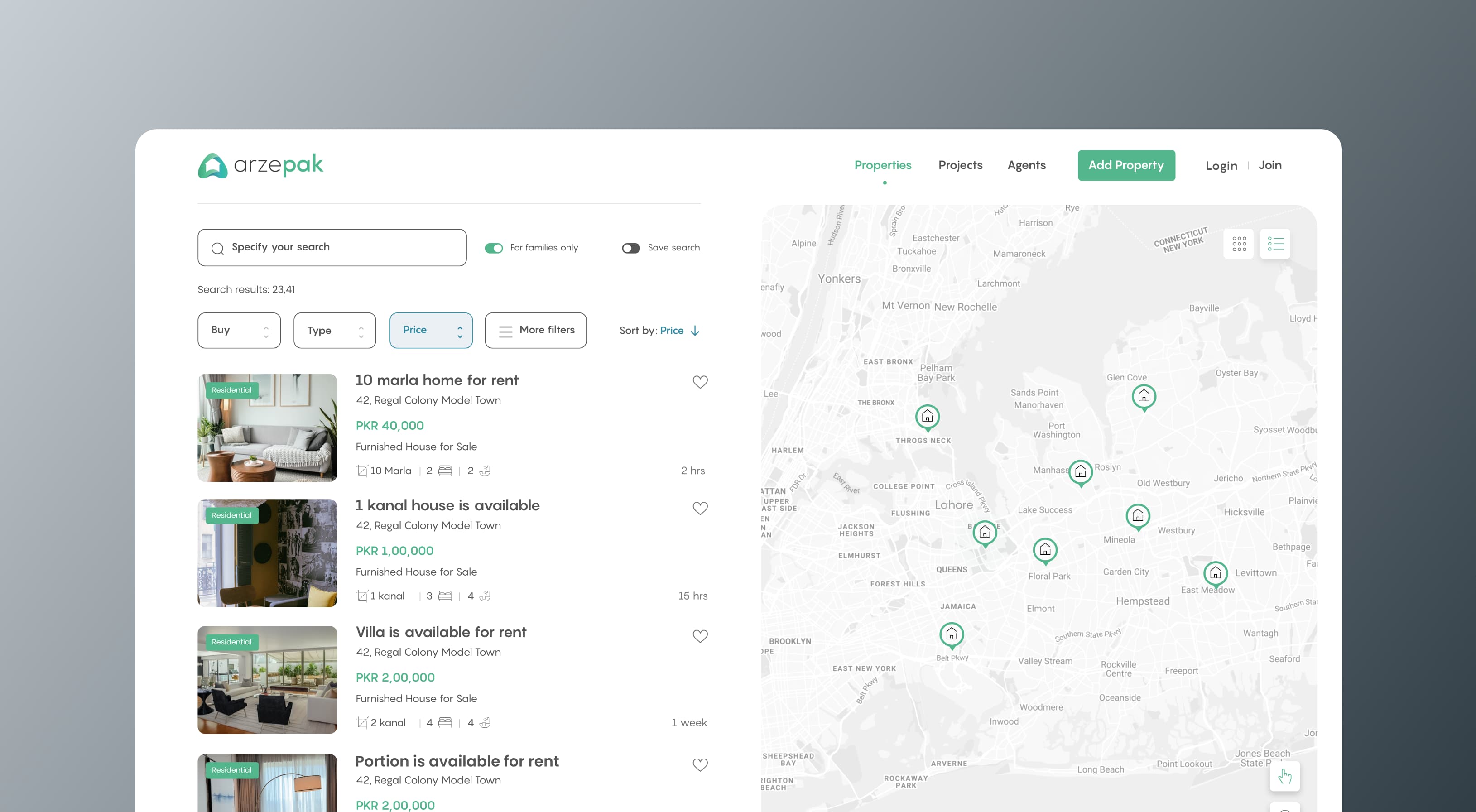Select the map pin near Roslyn
This screenshot has width=1476, height=812.
click(x=1080, y=473)
